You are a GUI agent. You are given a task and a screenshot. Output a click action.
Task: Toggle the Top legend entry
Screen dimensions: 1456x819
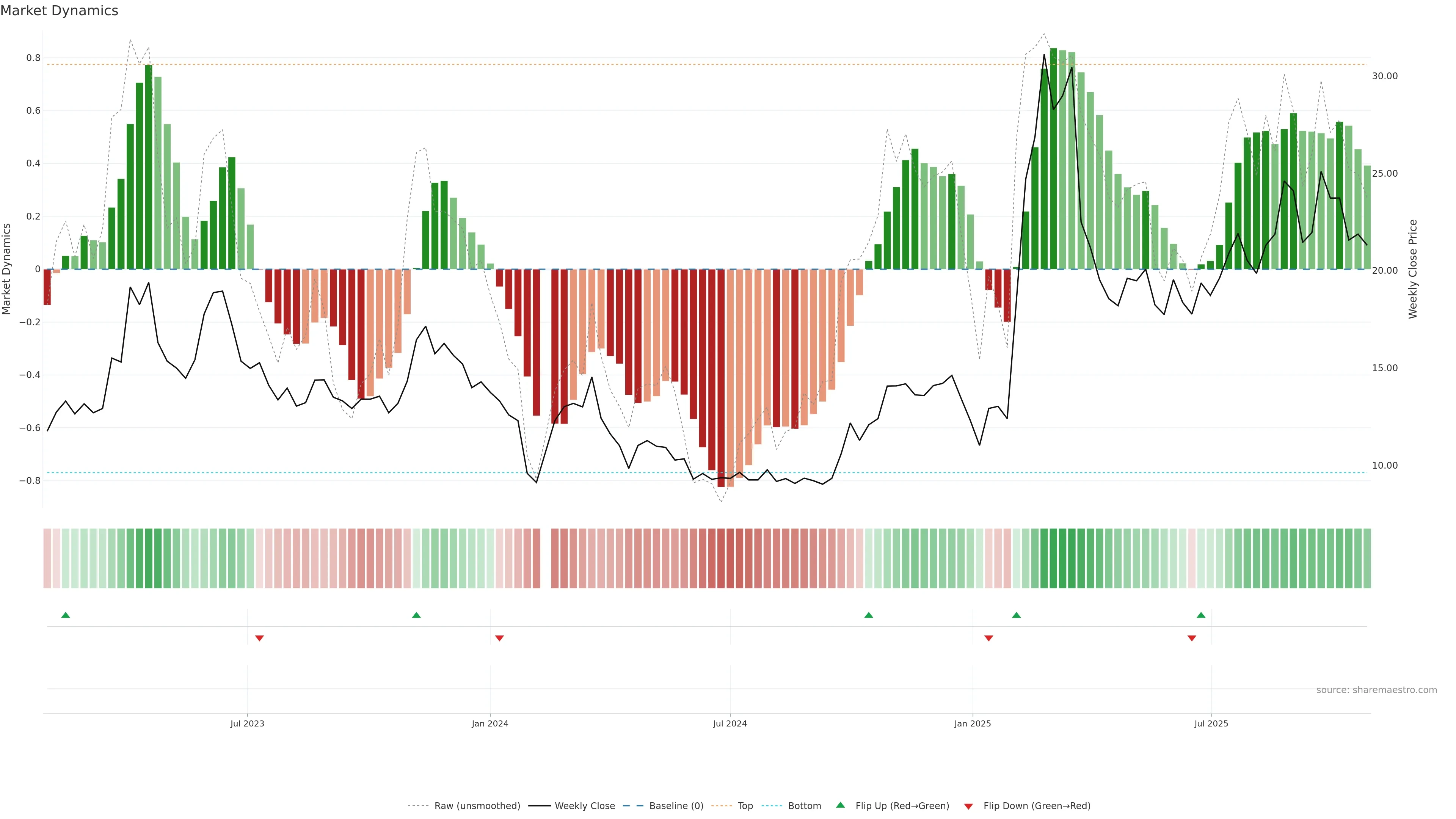tap(745, 806)
